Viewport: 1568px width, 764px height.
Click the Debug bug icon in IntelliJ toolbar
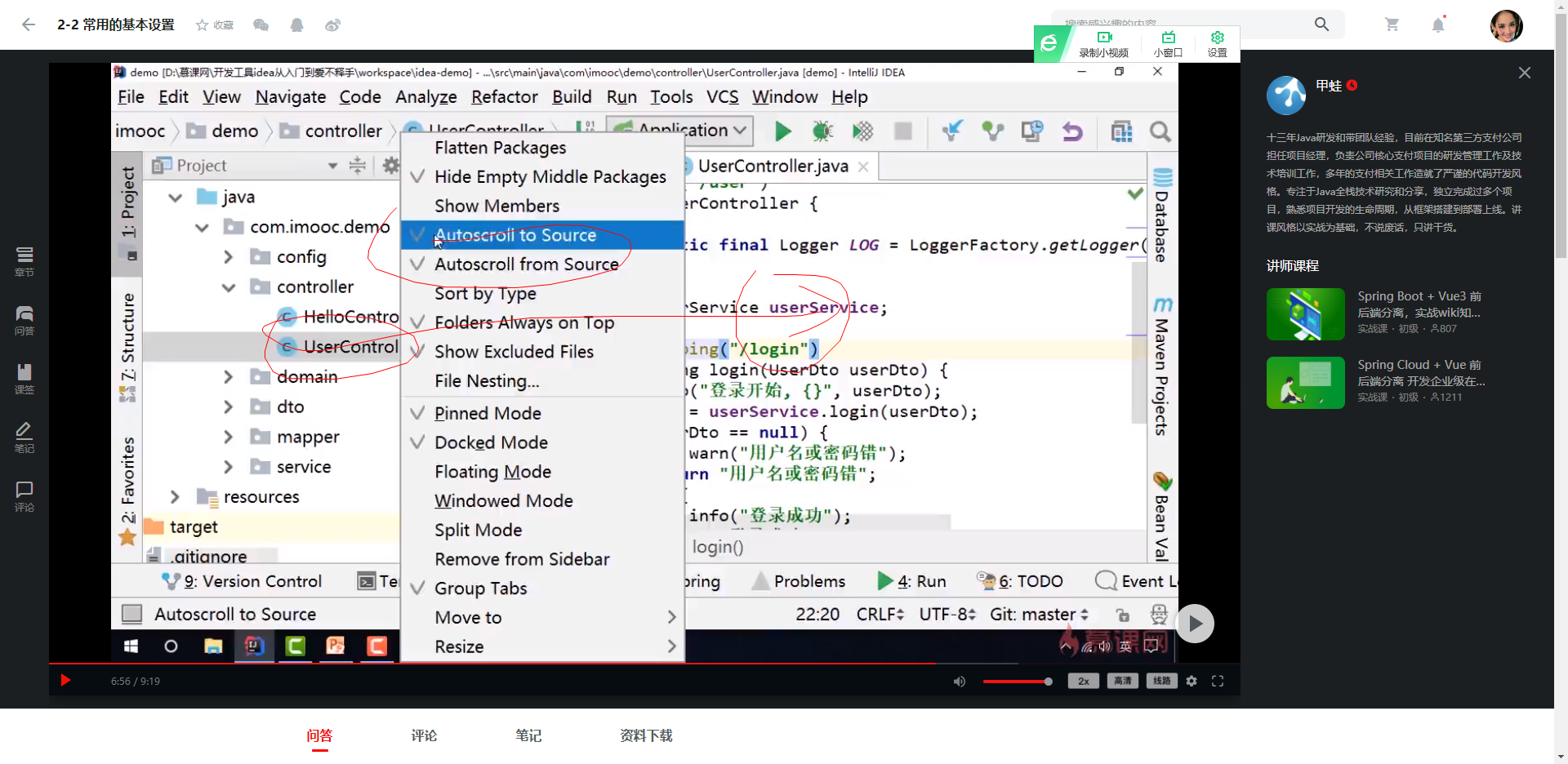822,131
